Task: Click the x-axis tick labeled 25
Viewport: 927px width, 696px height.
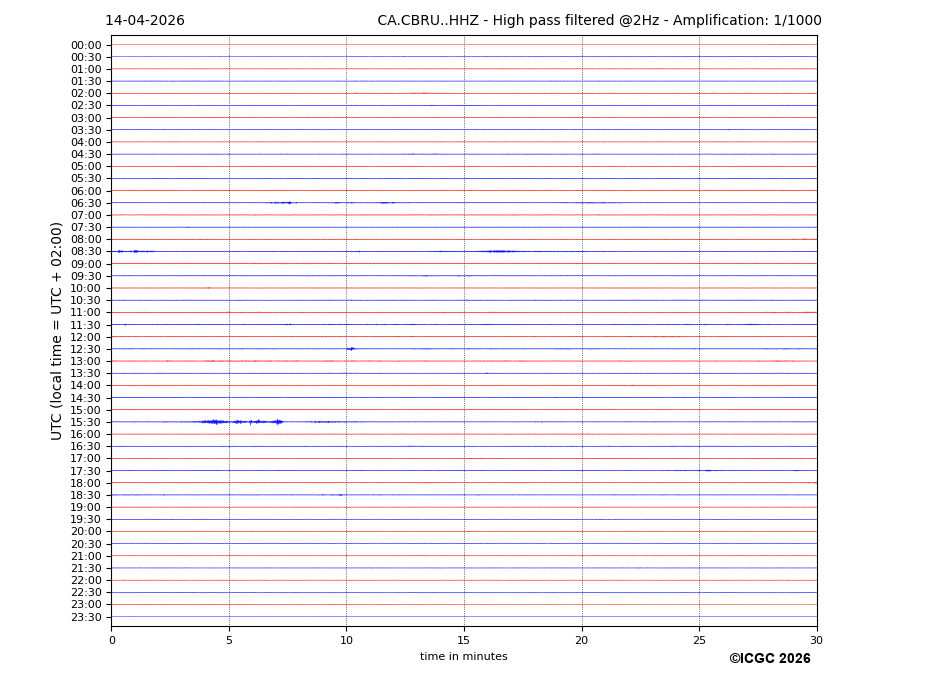Action: click(699, 640)
